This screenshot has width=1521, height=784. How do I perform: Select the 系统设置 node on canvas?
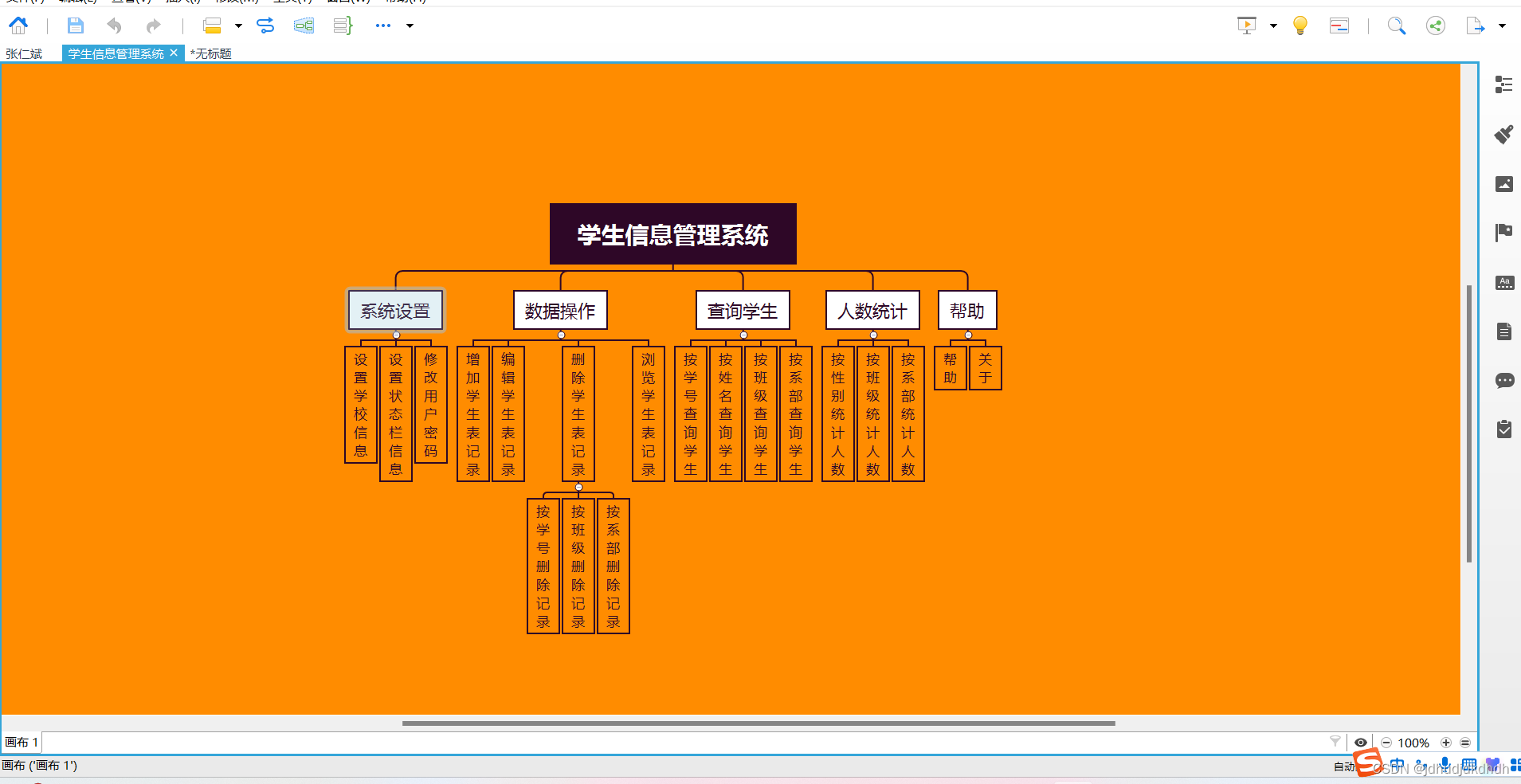coord(394,311)
